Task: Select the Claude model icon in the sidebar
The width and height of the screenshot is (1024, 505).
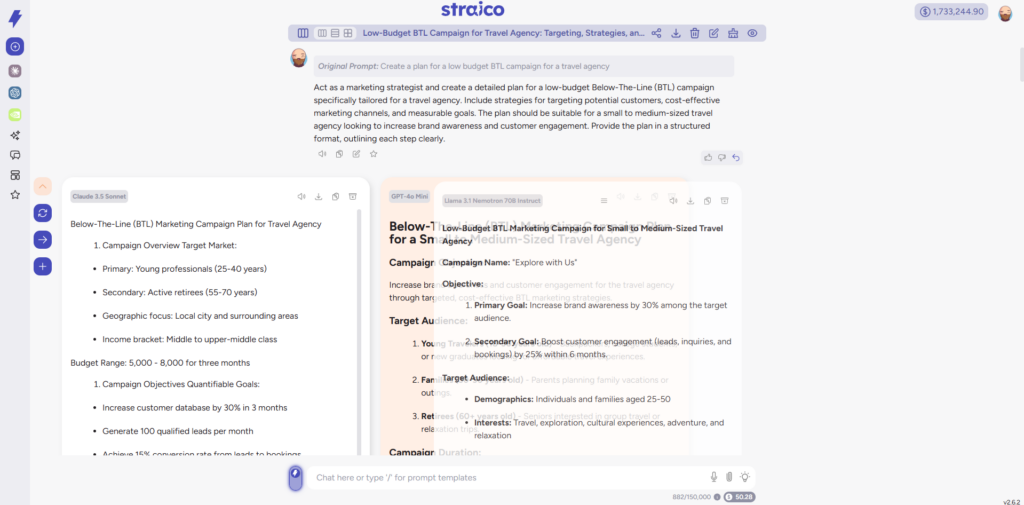Action: point(15,70)
